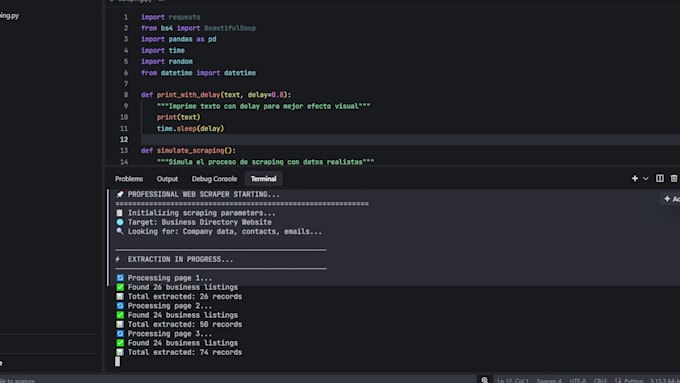
Task: Click Ln 12, Col 1 in status bar
Action: (x=513, y=380)
